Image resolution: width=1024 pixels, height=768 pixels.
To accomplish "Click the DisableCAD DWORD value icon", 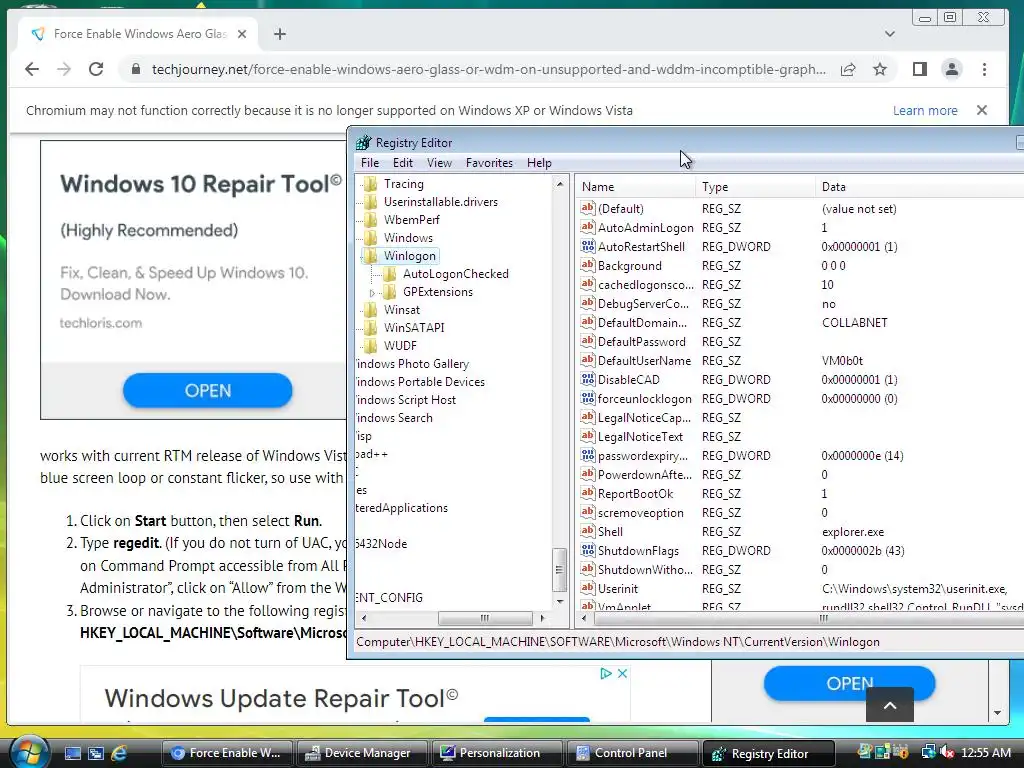I will point(587,379).
